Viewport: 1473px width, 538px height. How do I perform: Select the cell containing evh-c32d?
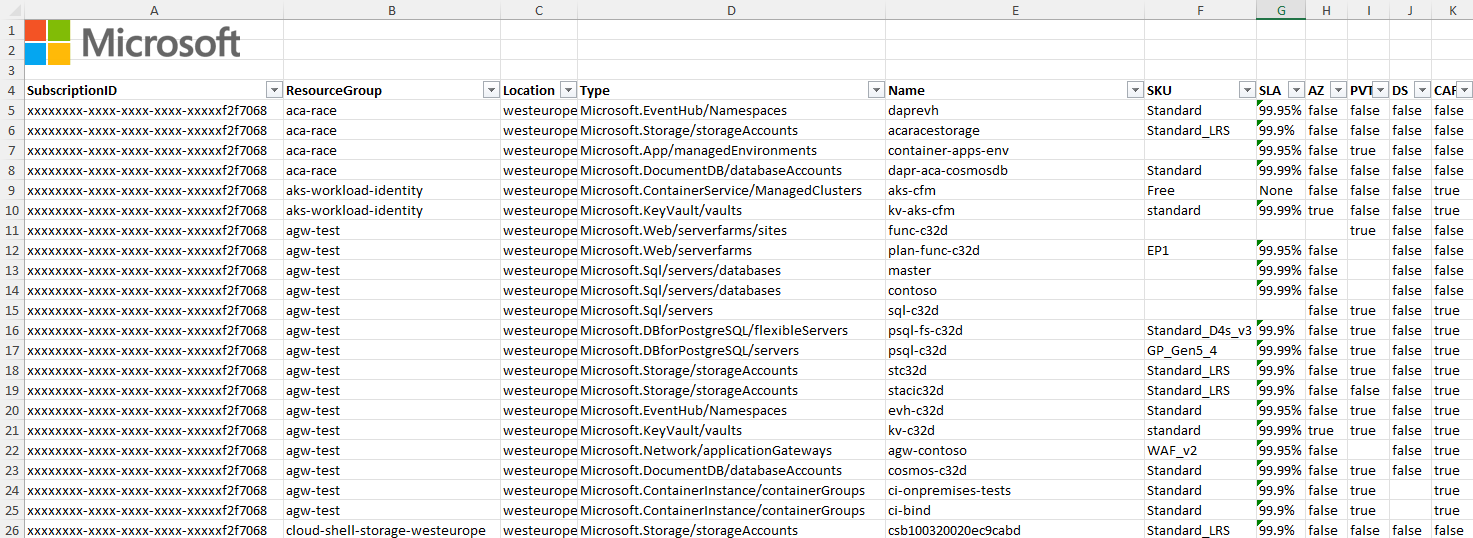click(1015, 410)
